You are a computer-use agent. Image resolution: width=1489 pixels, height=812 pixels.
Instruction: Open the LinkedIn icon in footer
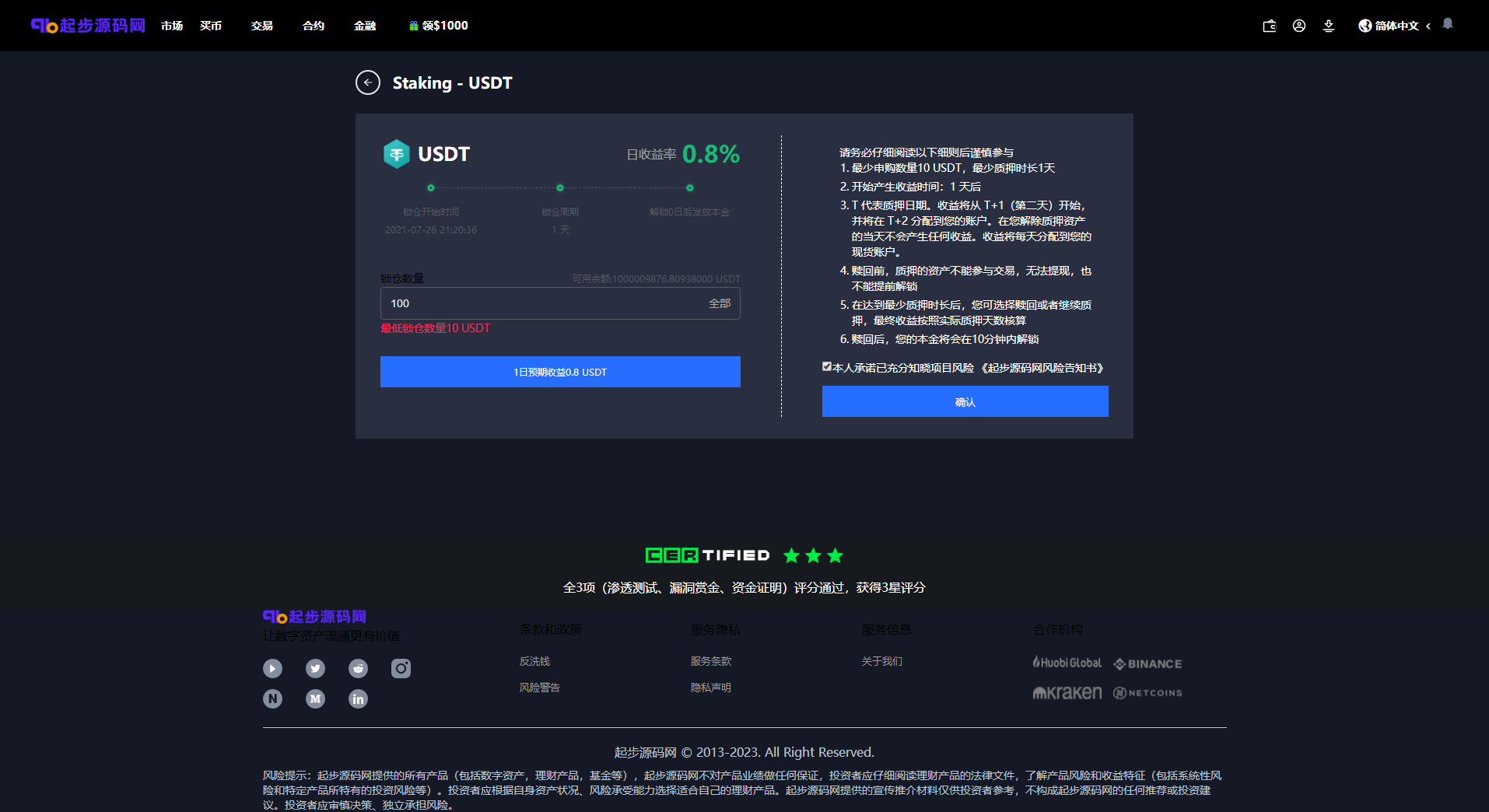click(x=358, y=698)
